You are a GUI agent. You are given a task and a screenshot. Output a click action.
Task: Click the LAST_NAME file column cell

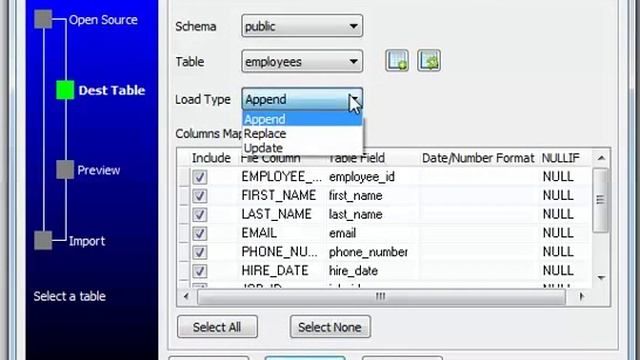click(282, 214)
